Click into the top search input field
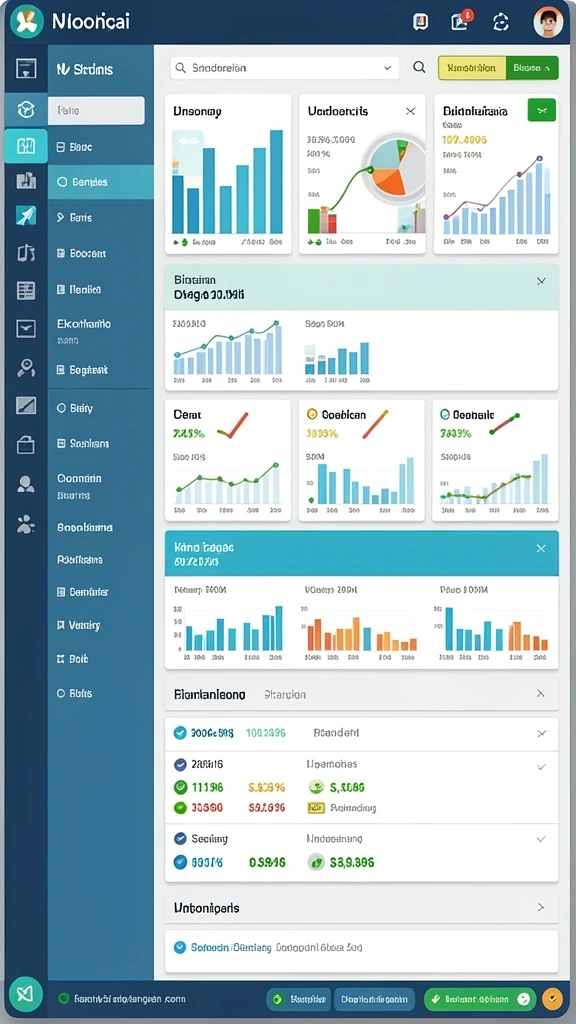This screenshot has width=576, height=1024. [x=285, y=67]
